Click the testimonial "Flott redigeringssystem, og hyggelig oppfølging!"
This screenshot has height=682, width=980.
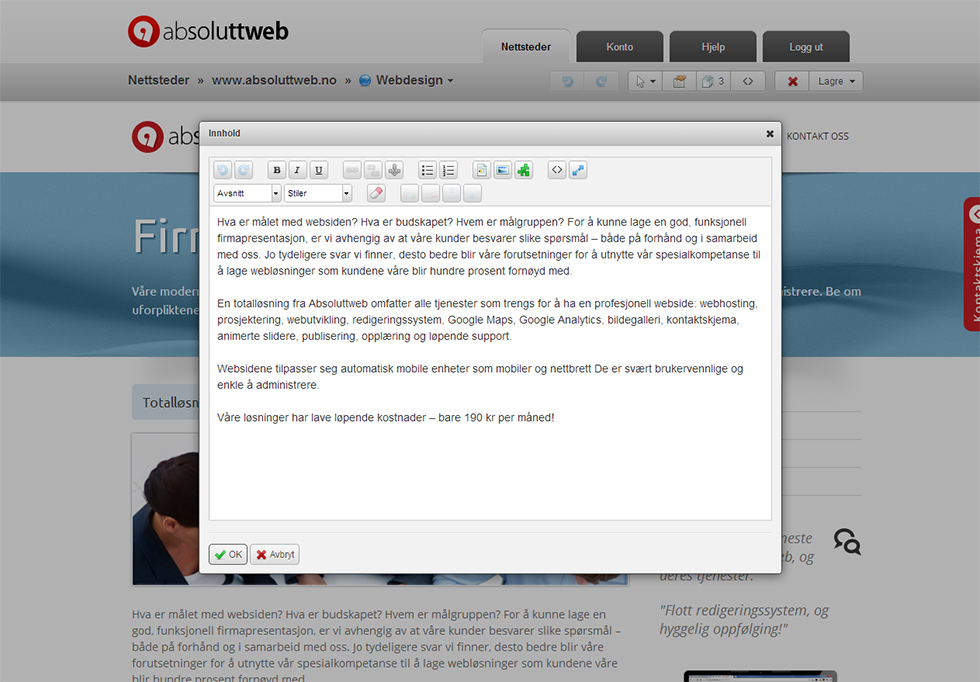[744, 619]
